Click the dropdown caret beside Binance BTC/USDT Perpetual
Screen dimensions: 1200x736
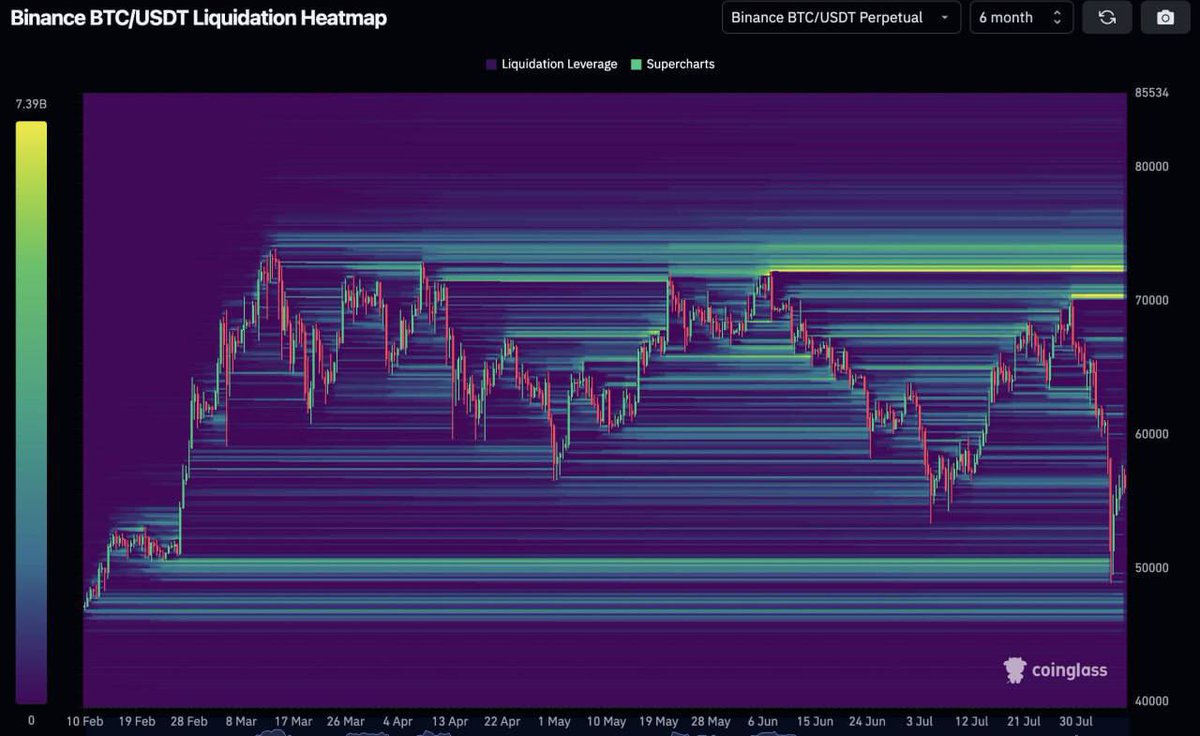(945, 17)
